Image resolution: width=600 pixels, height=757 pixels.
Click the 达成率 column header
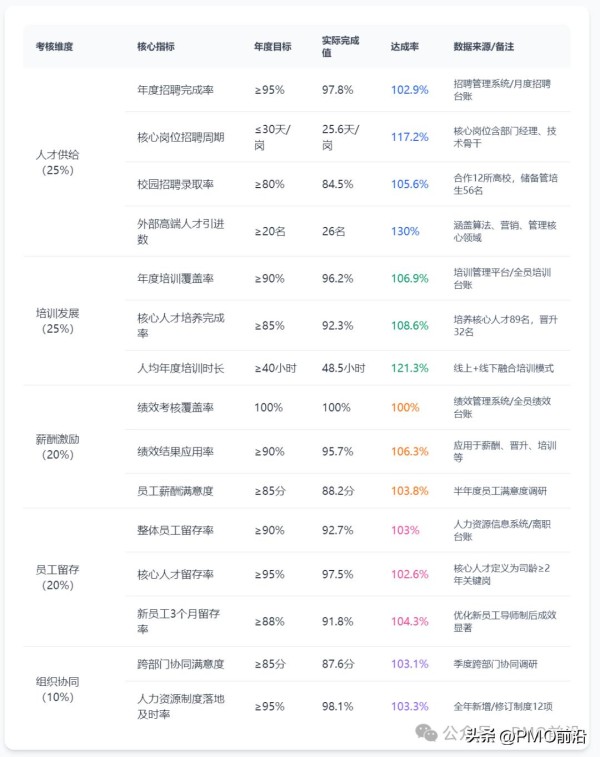405,46
